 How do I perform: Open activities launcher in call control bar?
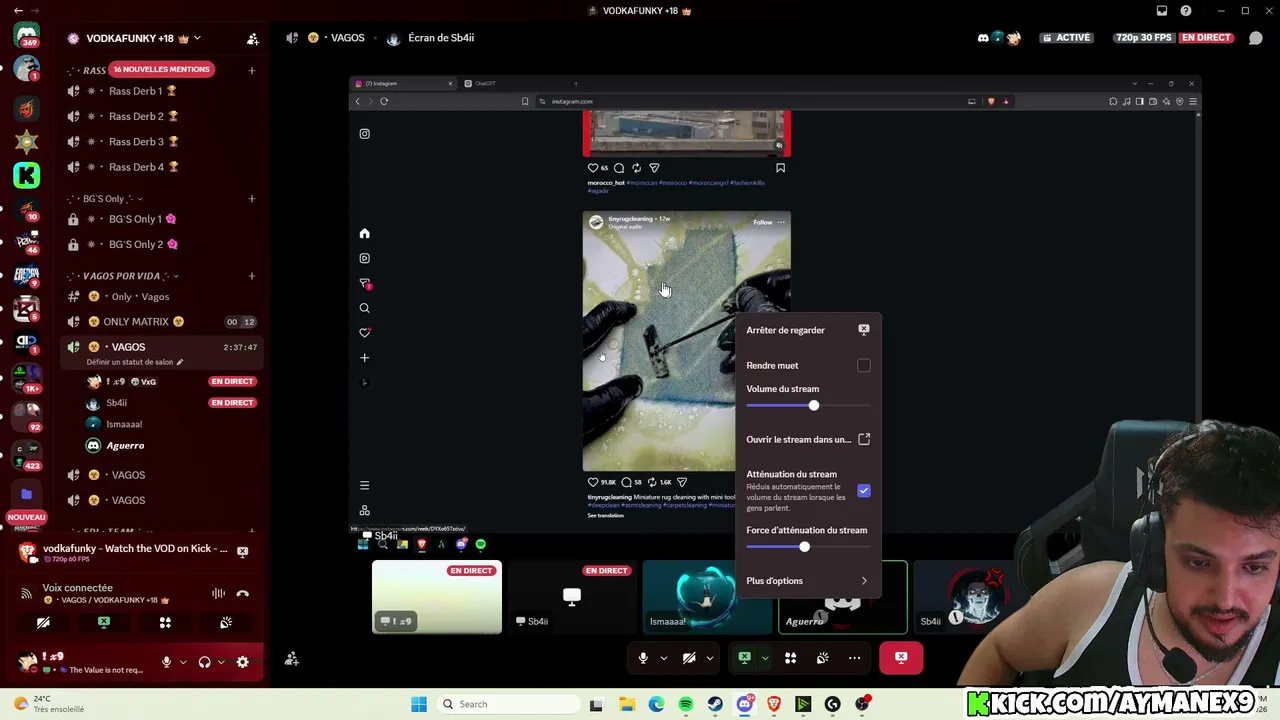[x=790, y=657]
